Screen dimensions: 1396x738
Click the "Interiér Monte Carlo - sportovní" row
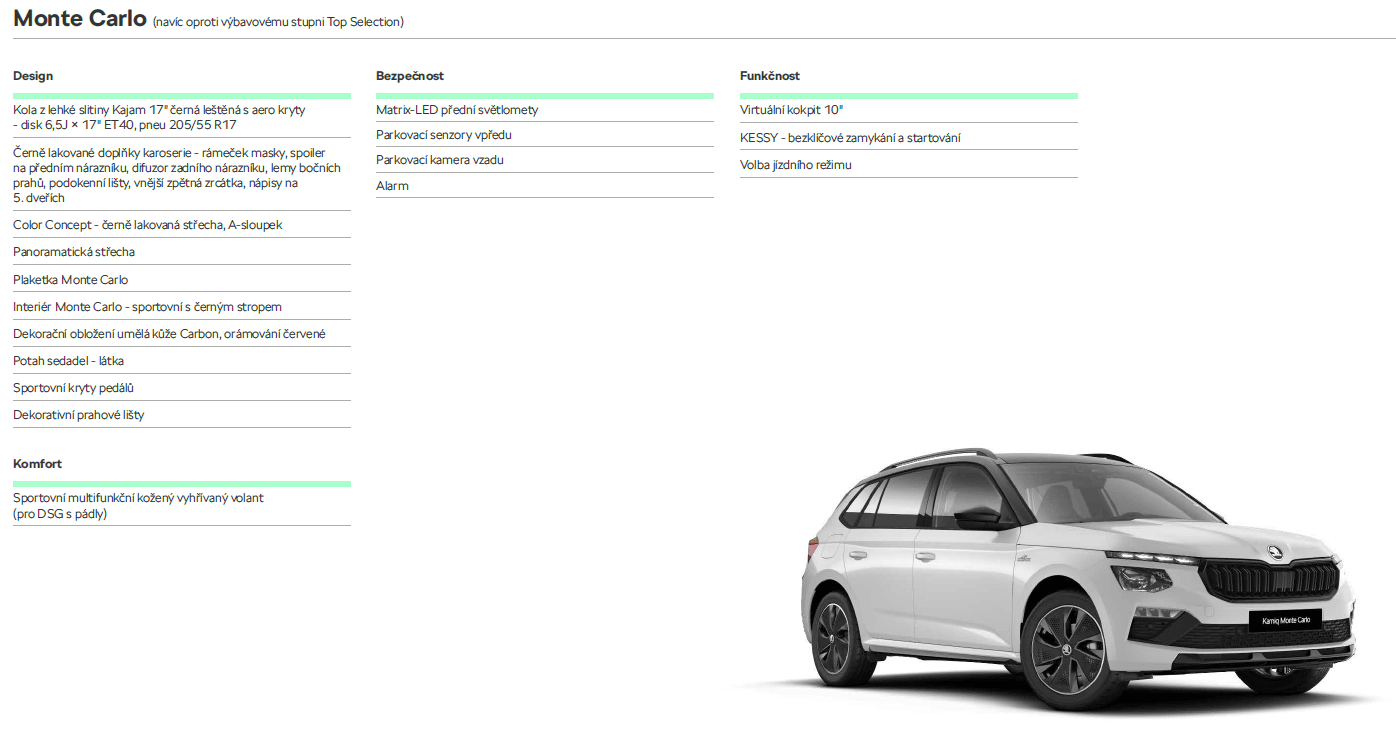182,307
